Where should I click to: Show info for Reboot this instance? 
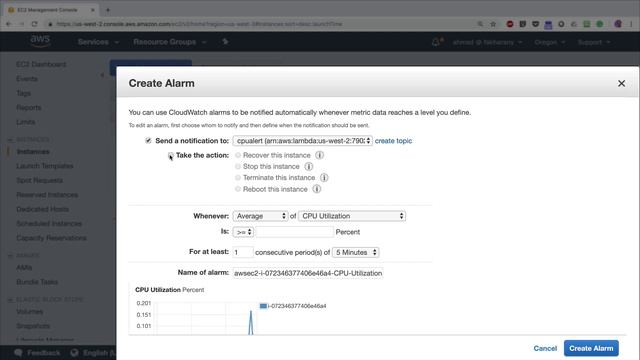pos(317,189)
